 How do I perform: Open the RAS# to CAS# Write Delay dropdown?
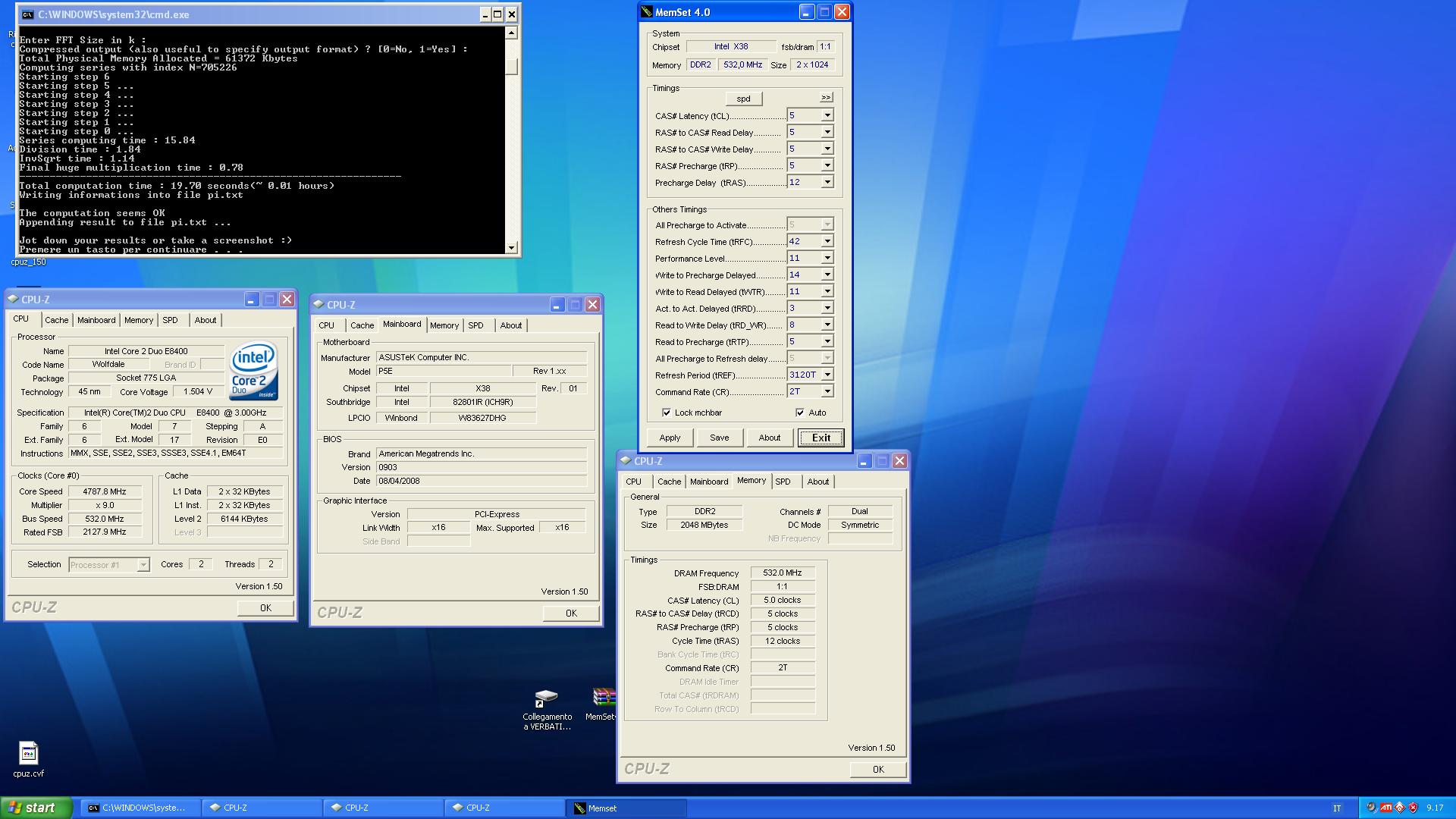pos(827,149)
